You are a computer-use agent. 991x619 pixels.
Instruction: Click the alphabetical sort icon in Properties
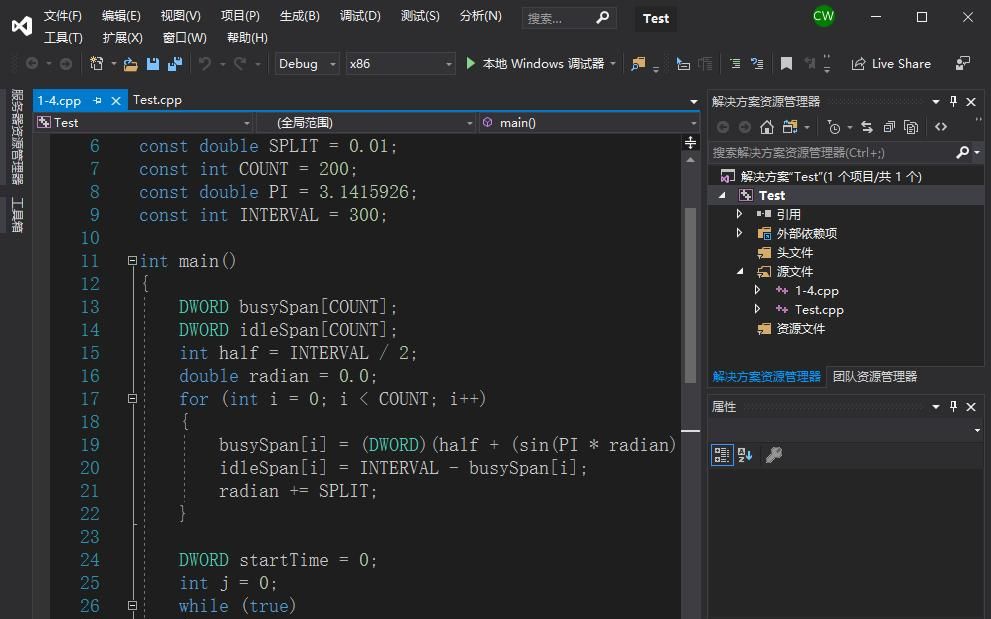[x=745, y=455]
